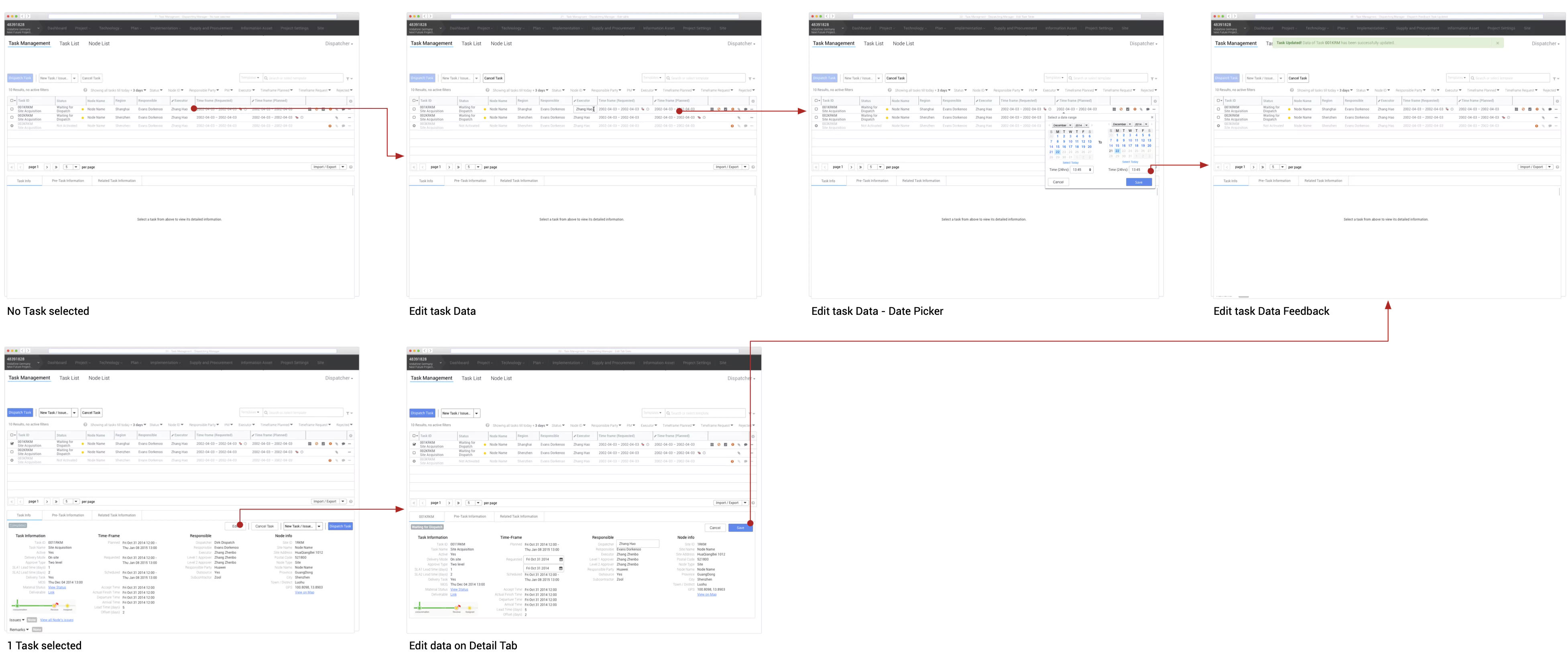Image resolution: width=1568 pixels, height=663 pixels.
Task: Switch to 'Node List' tab in Date Picker screen
Action: click(903, 44)
